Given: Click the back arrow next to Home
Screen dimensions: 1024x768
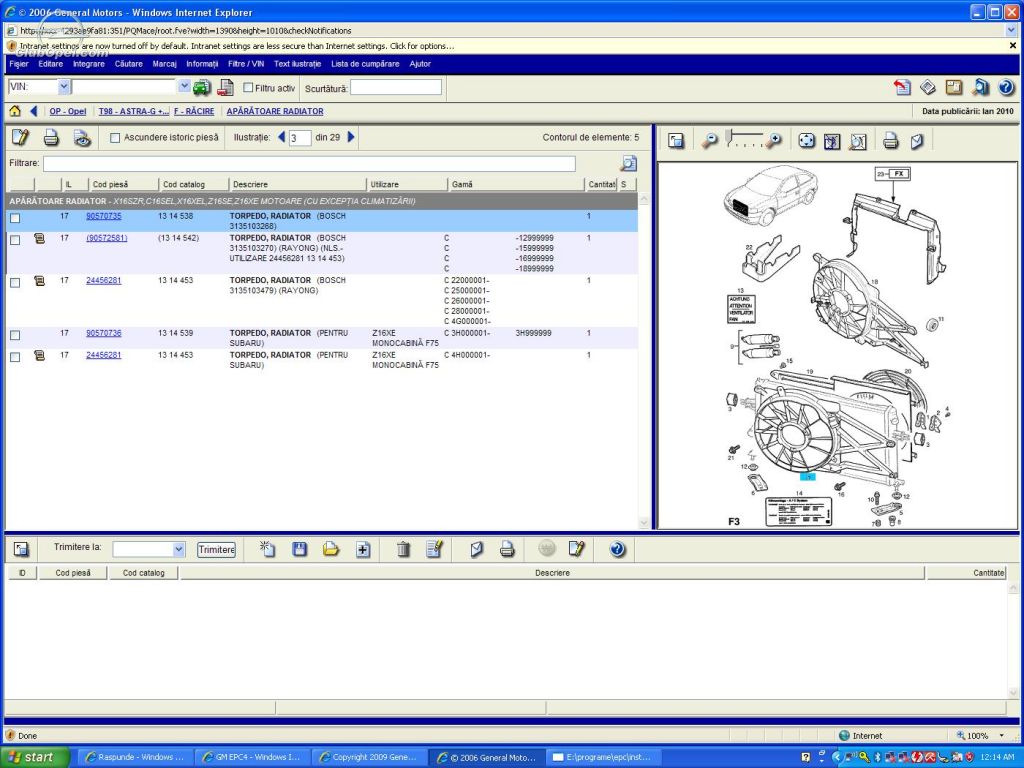Looking at the screenshot, I should [x=34, y=111].
